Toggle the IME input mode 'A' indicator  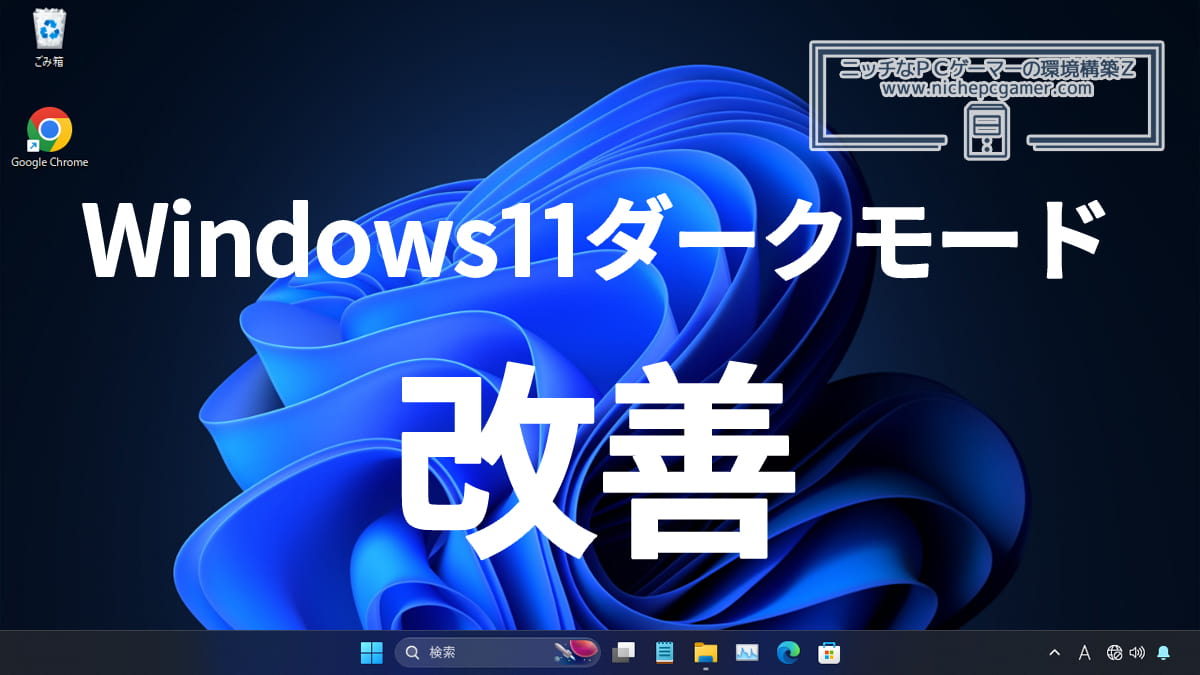1084,653
